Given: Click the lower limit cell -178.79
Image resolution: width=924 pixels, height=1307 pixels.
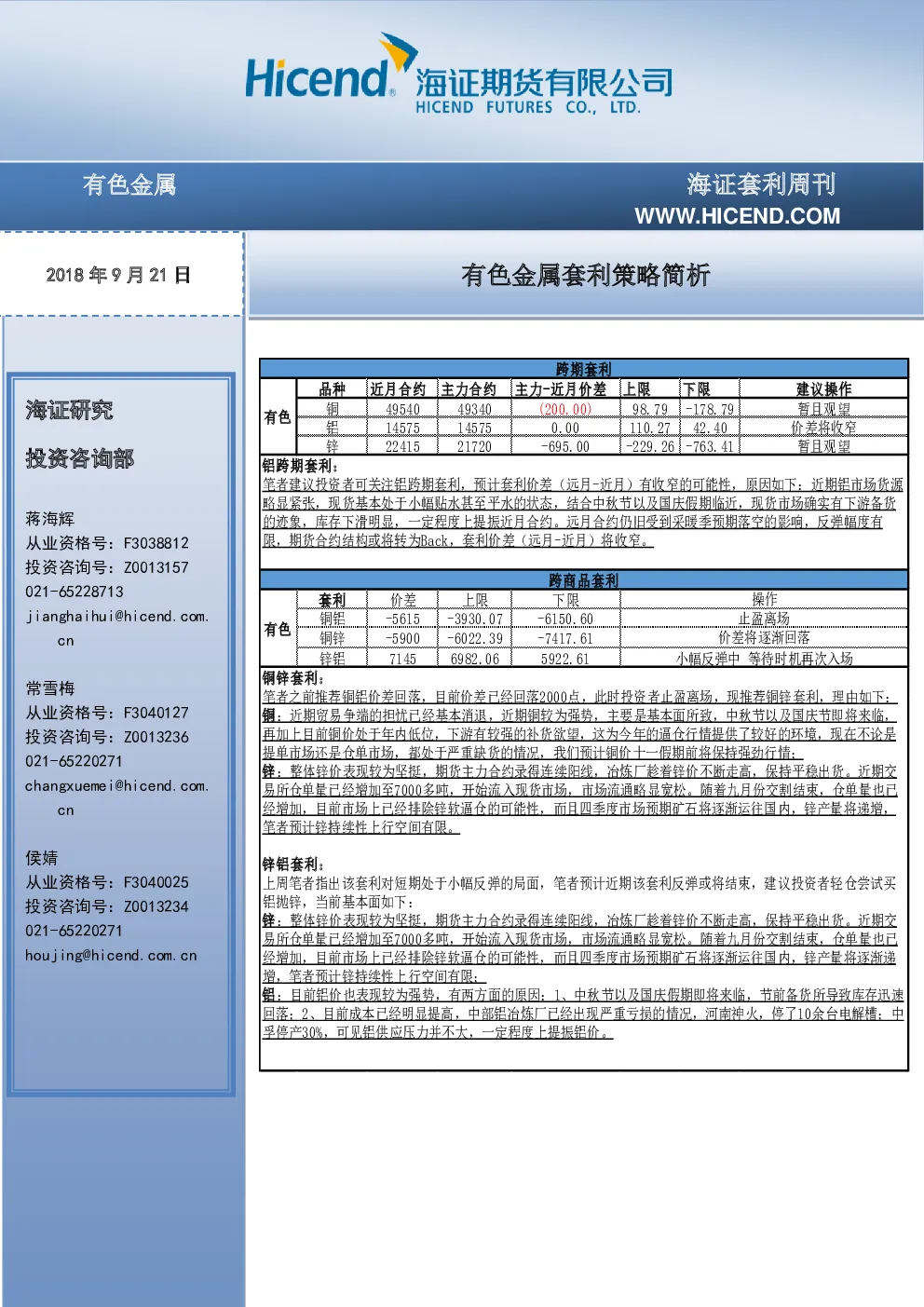Looking at the screenshot, I should 710,409.
